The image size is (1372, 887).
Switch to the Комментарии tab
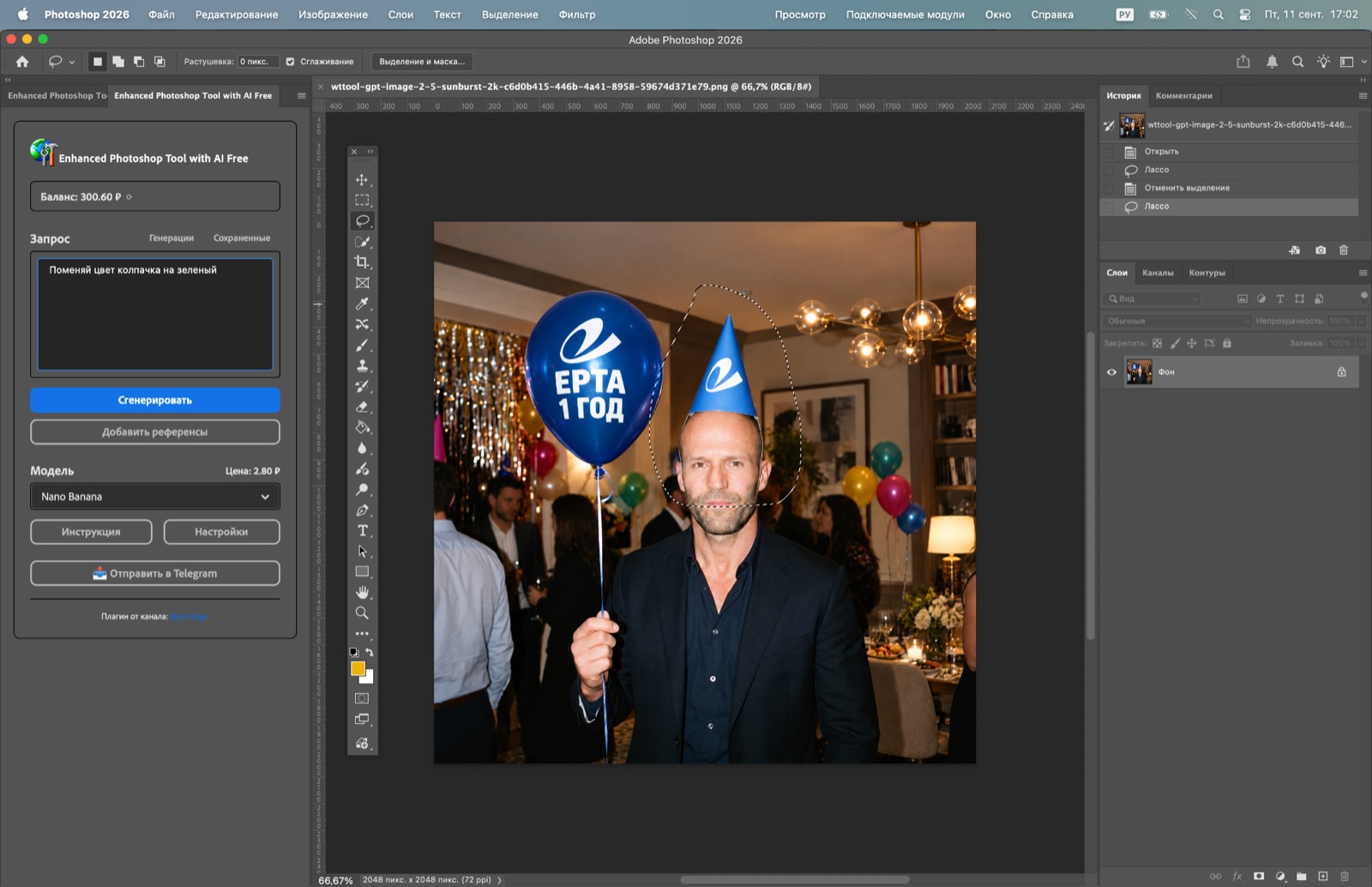click(1183, 95)
